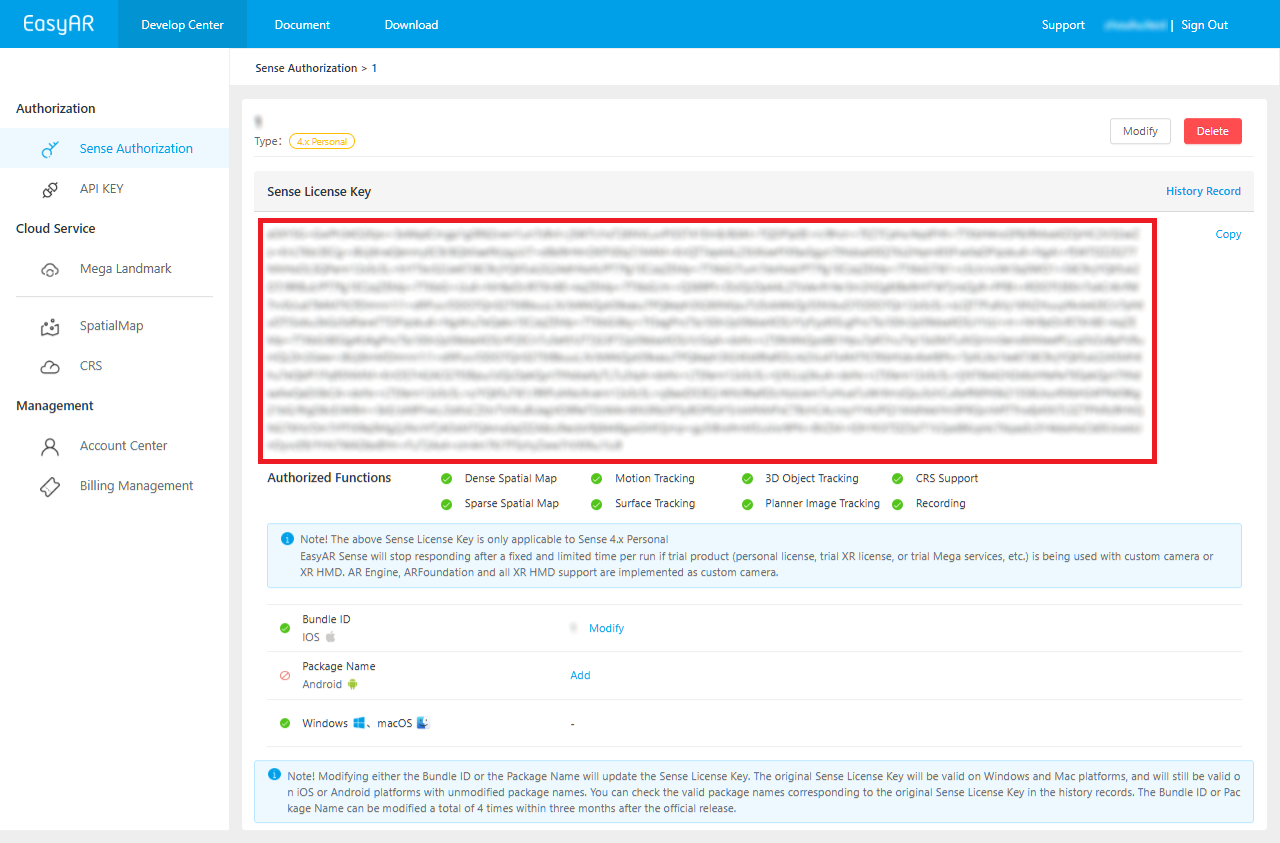Click the SpatialMap icon in sidebar
This screenshot has height=843, width=1280.
tap(50, 326)
